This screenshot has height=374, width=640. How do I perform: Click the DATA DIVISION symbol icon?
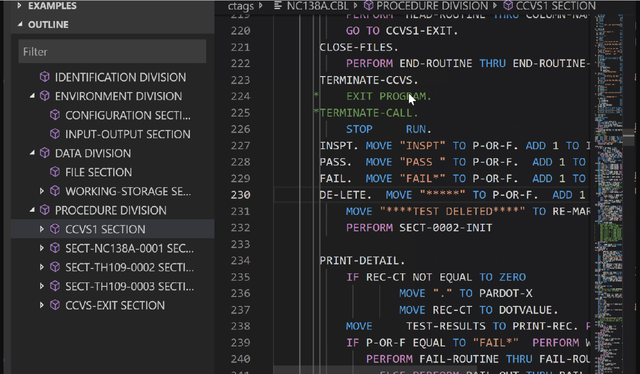pyautogui.click(x=45, y=153)
